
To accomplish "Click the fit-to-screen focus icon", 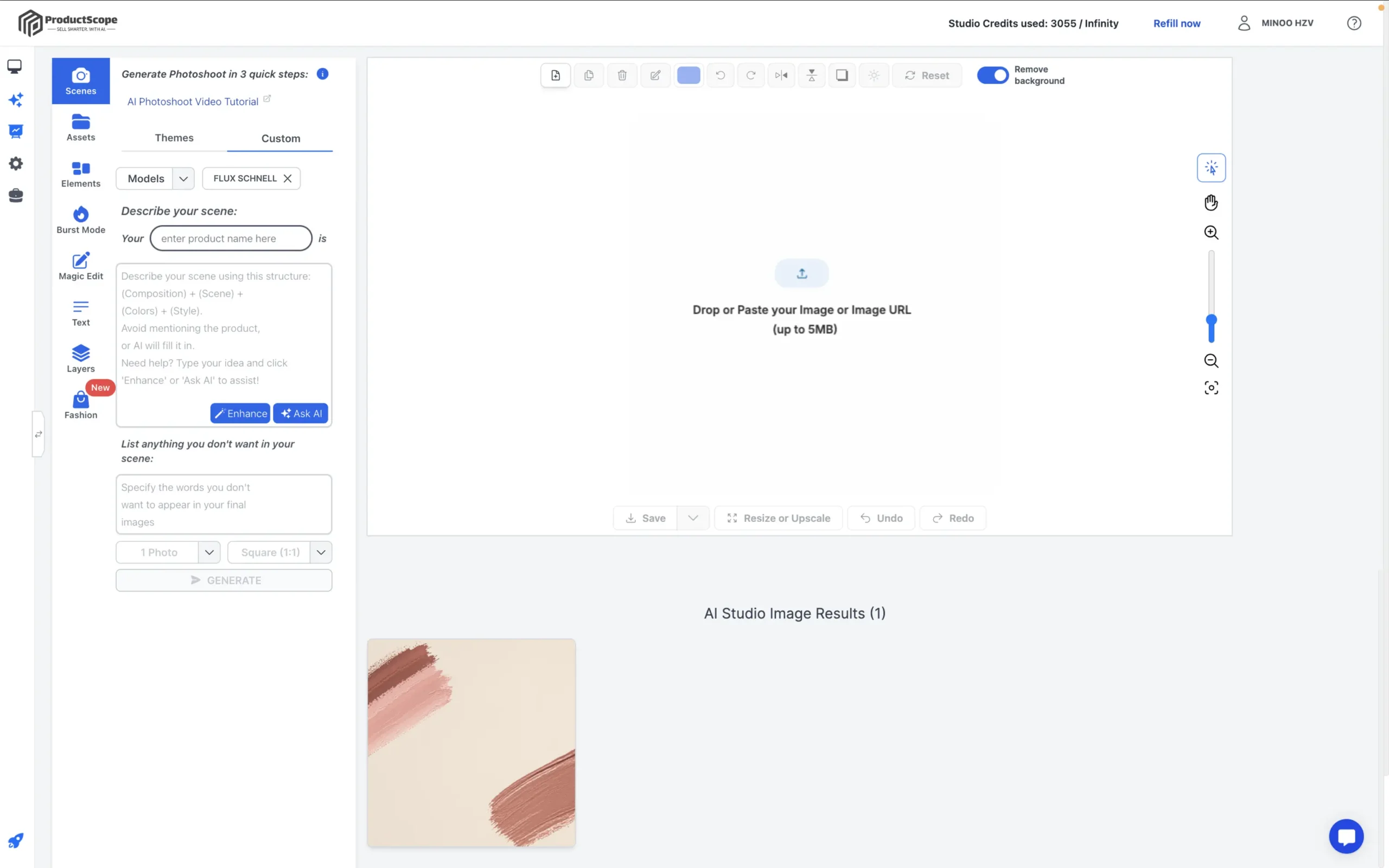I will (x=1211, y=388).
